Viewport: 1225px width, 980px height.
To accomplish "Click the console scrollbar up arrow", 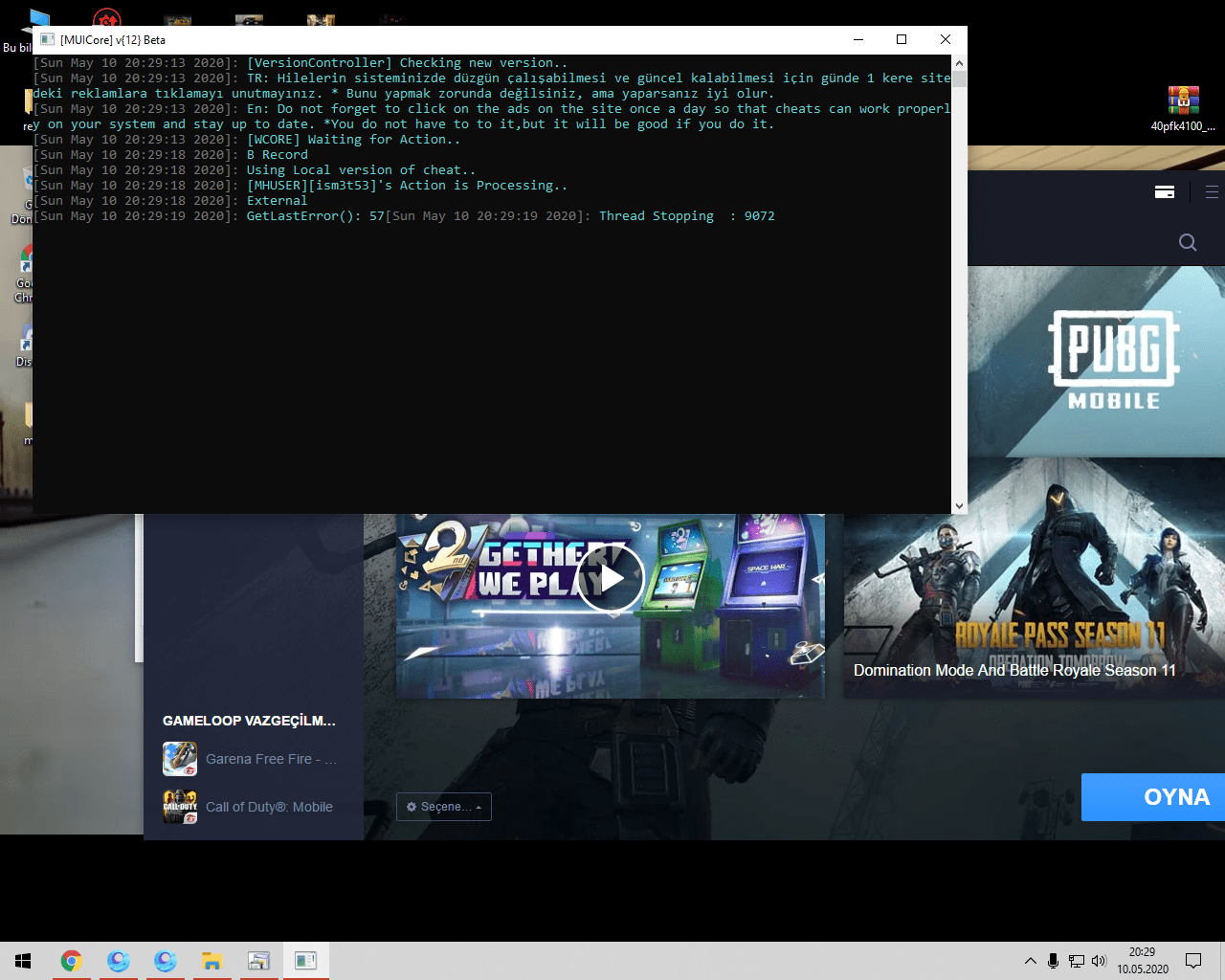I will (x=959, y=62).
